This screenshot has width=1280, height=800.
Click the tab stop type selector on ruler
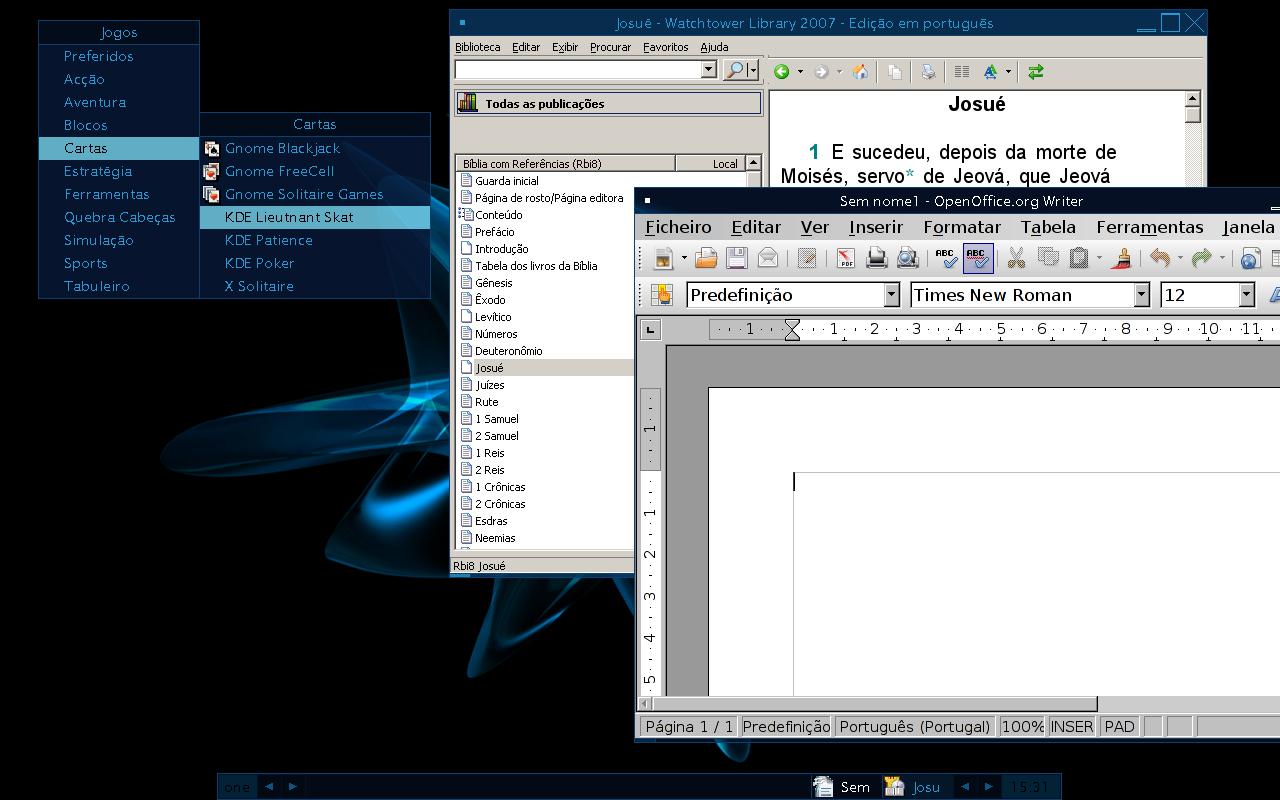[650, 329]
